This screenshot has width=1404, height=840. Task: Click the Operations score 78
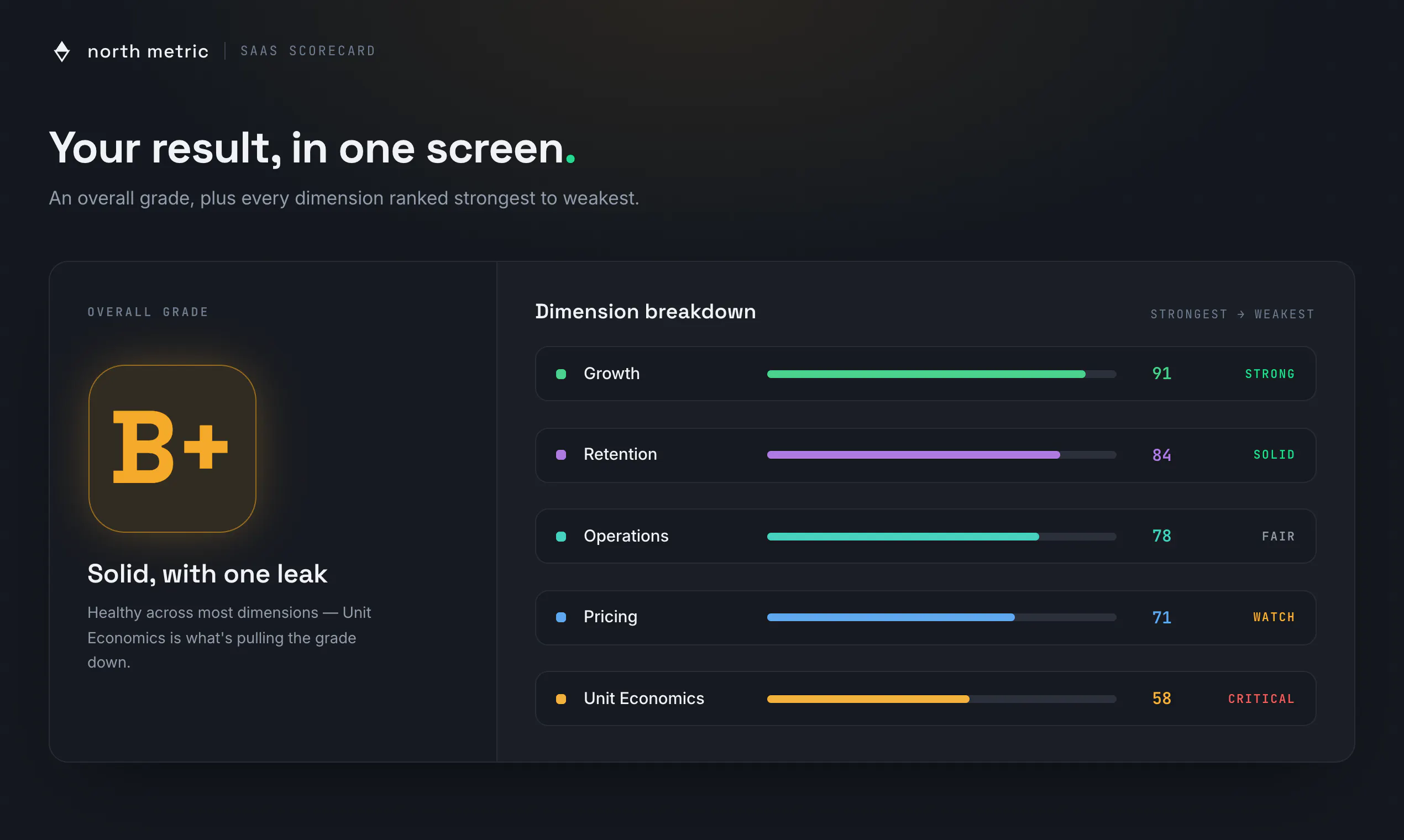tap(1162, 536)
